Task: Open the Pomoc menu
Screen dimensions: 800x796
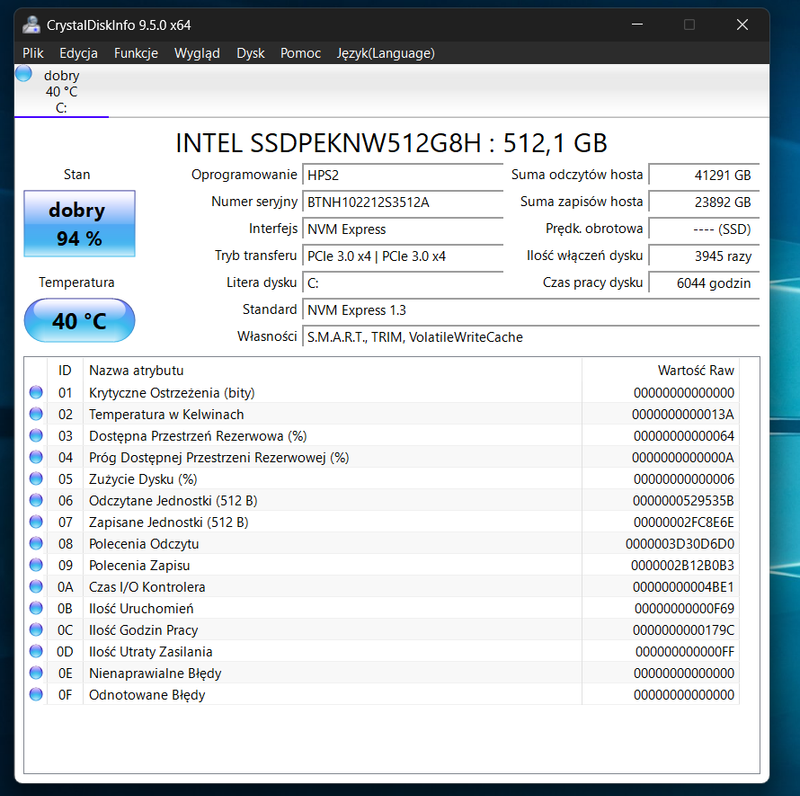Action: tap(301, 53)
